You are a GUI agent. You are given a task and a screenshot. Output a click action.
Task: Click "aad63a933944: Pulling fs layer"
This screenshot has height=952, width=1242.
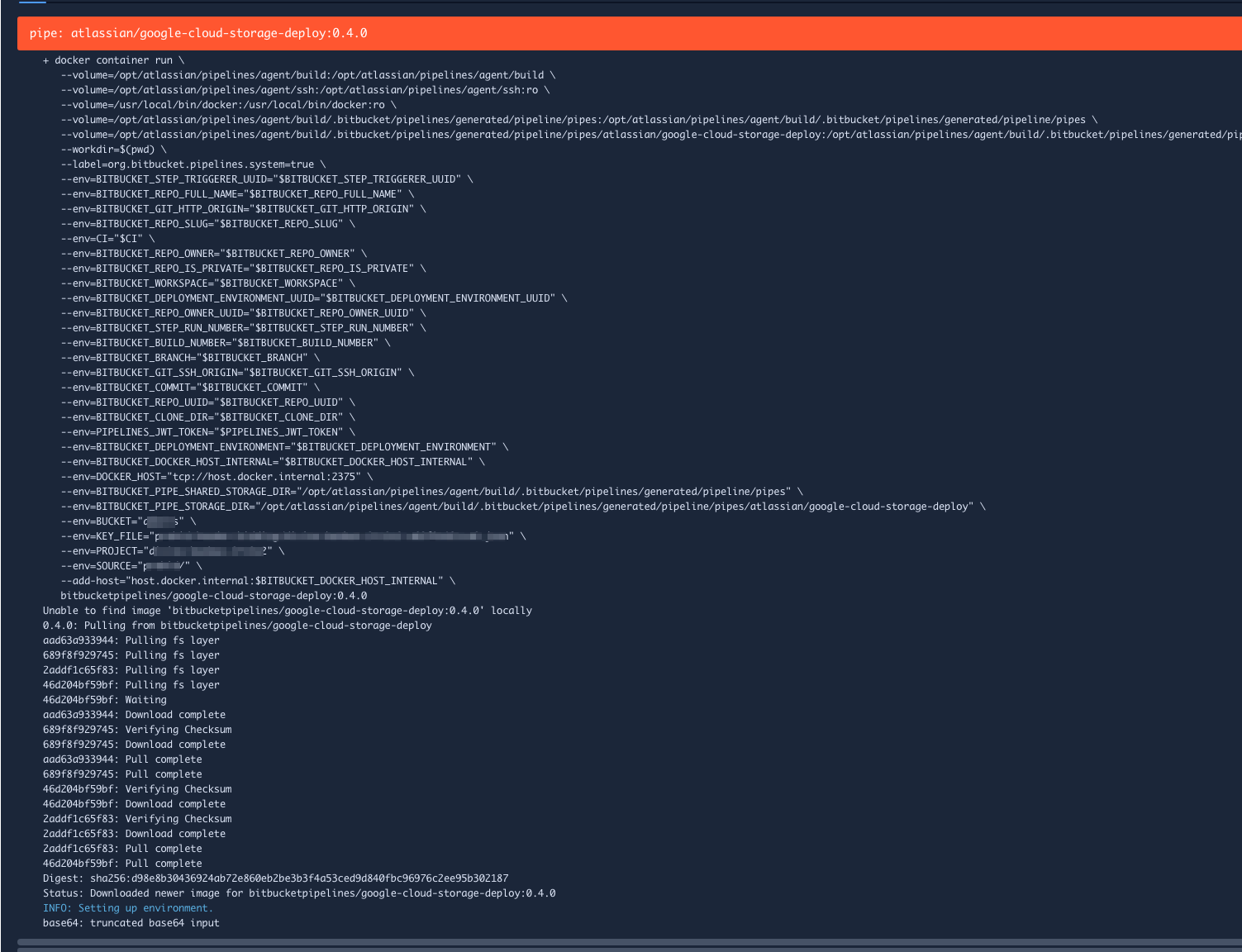[x=131, y=640]
